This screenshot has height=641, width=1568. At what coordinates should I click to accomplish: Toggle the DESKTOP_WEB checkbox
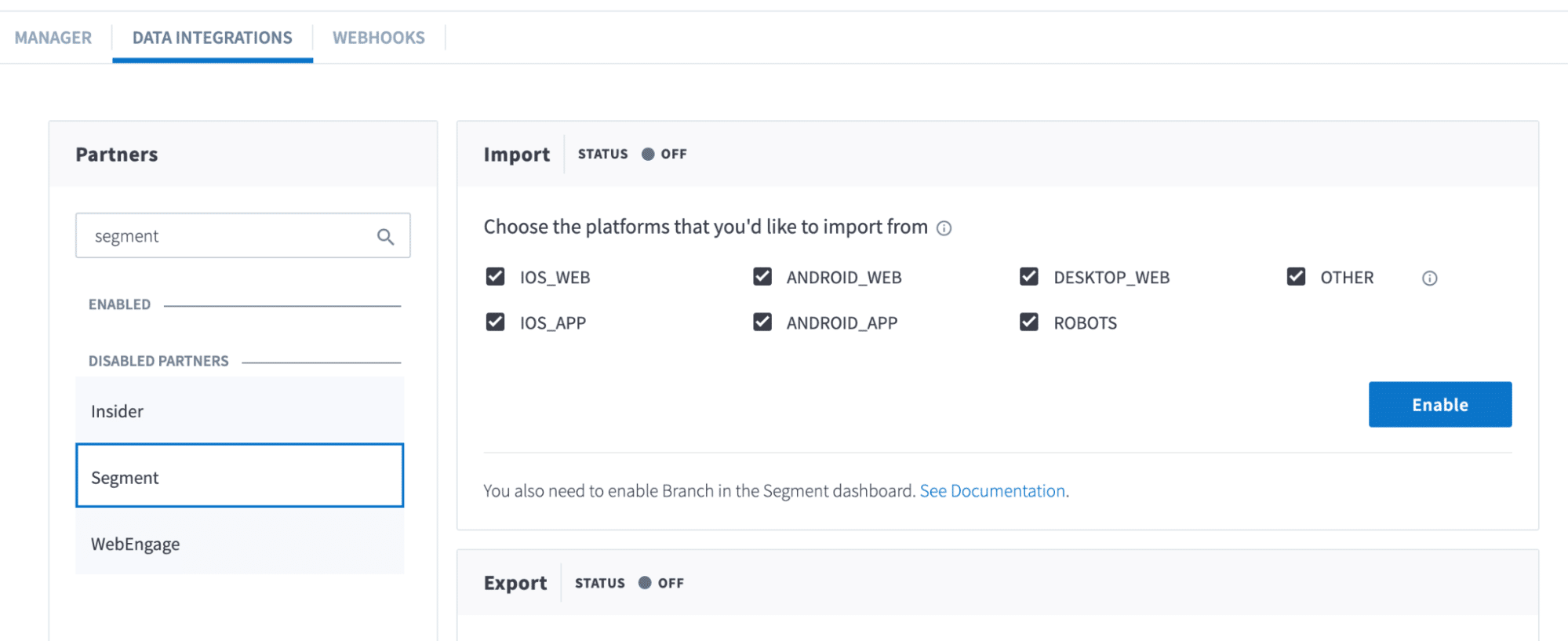coord(1028,277)
